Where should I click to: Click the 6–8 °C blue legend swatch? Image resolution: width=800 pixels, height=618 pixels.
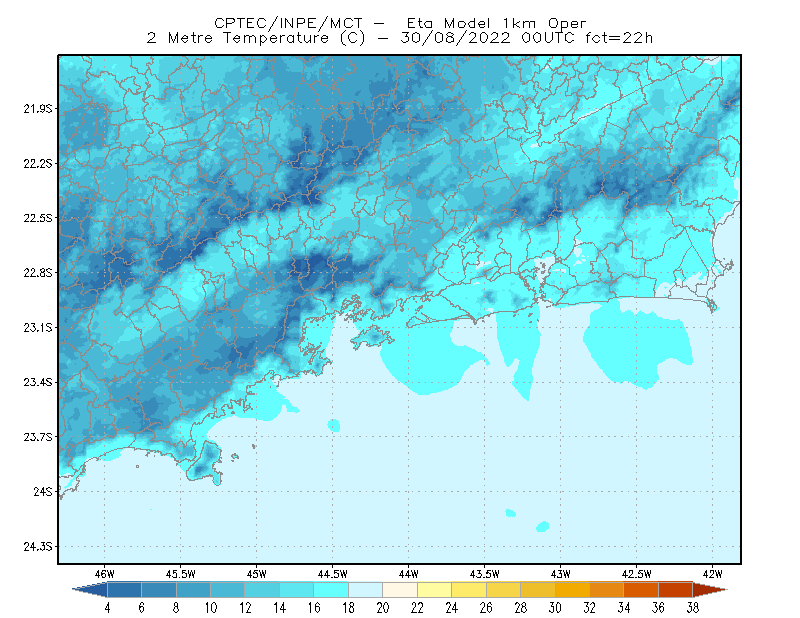pyautogui.click(x=159, y=590)
